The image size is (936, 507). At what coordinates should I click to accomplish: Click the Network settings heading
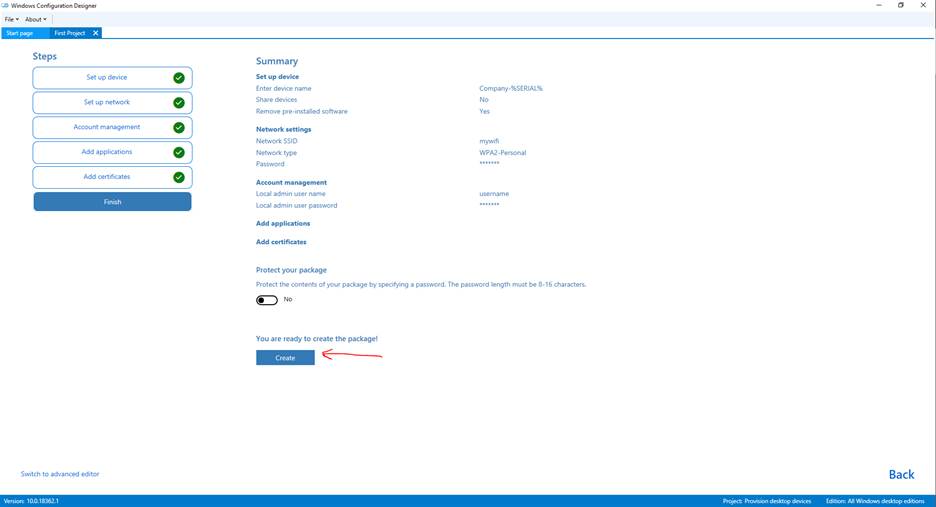(284, 129)
